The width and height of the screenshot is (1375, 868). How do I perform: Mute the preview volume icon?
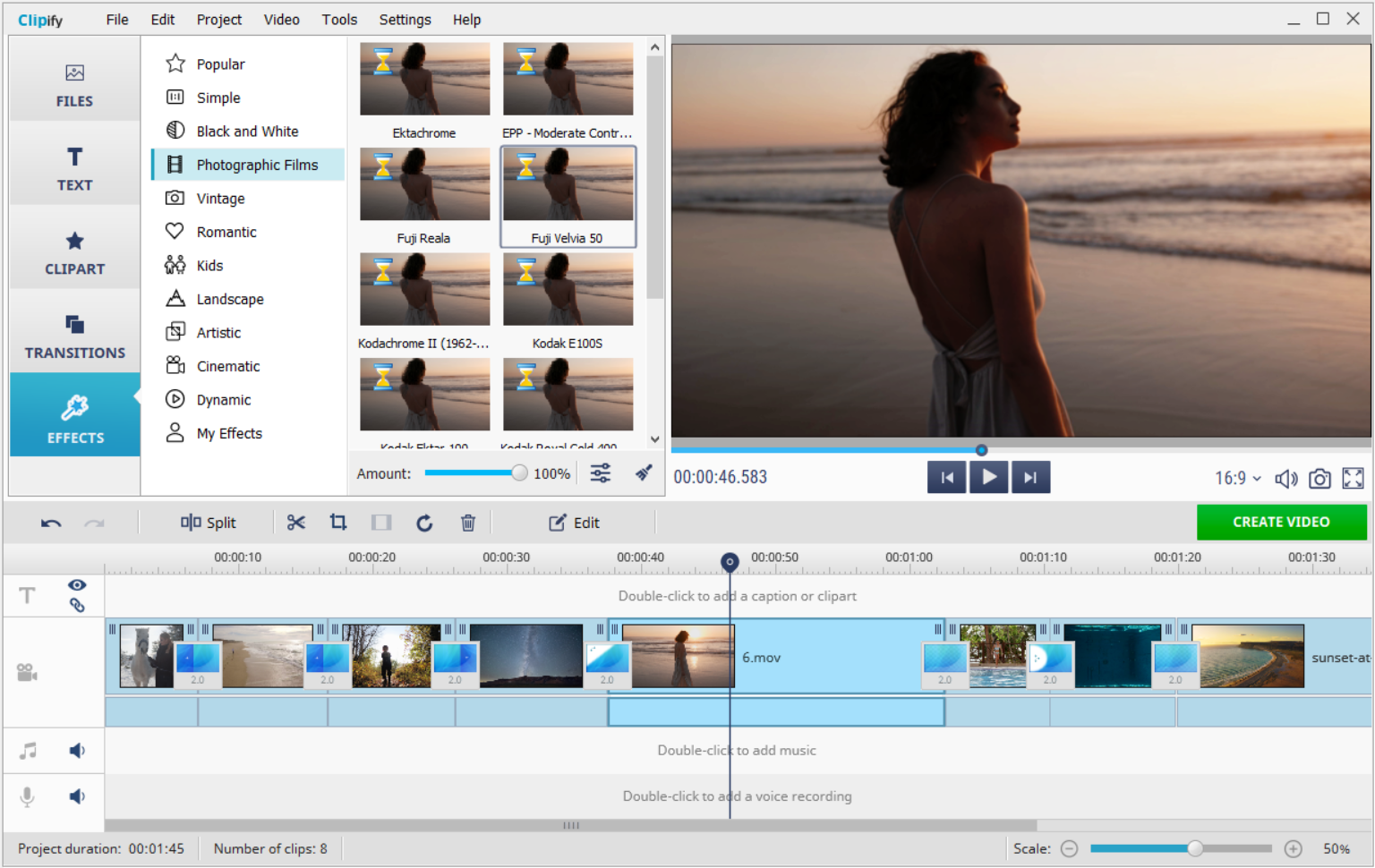pyautogui.click(x=1286, y=479)
